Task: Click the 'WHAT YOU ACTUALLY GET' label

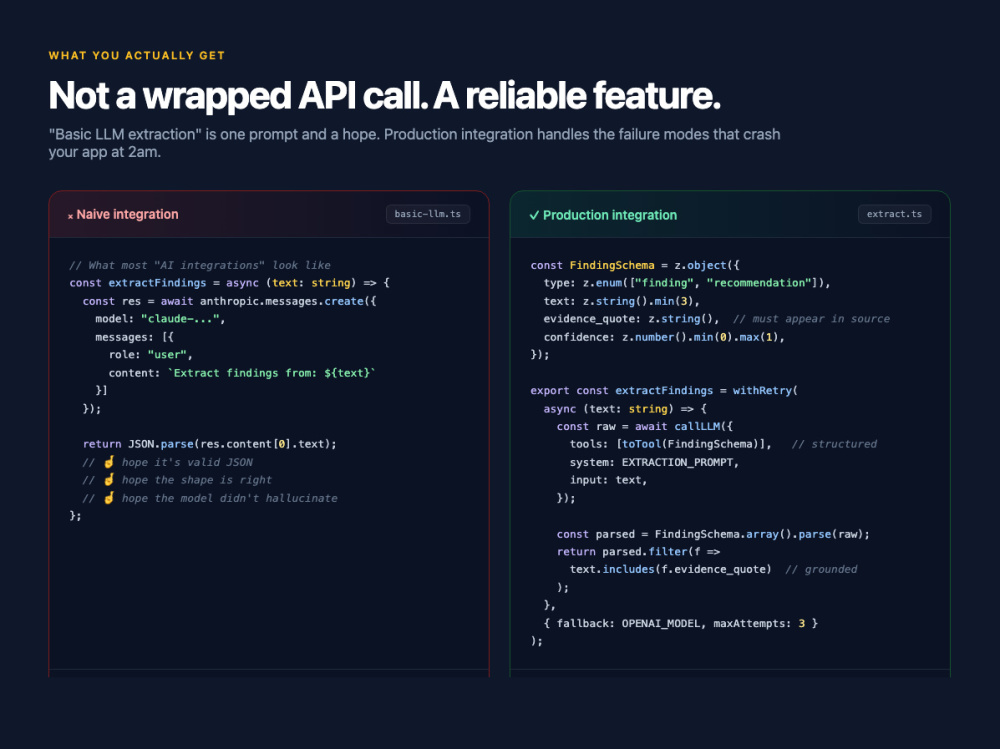Action: [136, 56]
